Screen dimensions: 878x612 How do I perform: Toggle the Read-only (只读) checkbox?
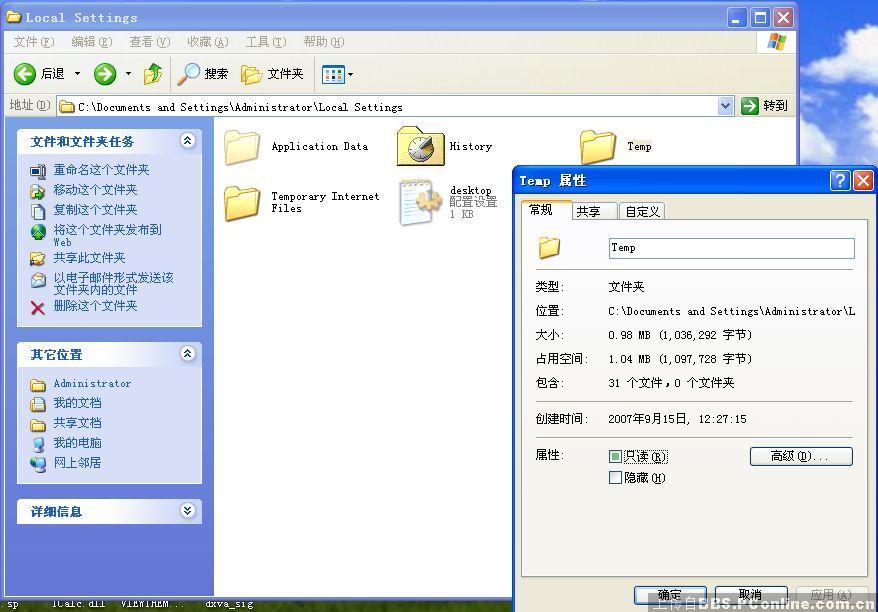click(x=615, y=457)
